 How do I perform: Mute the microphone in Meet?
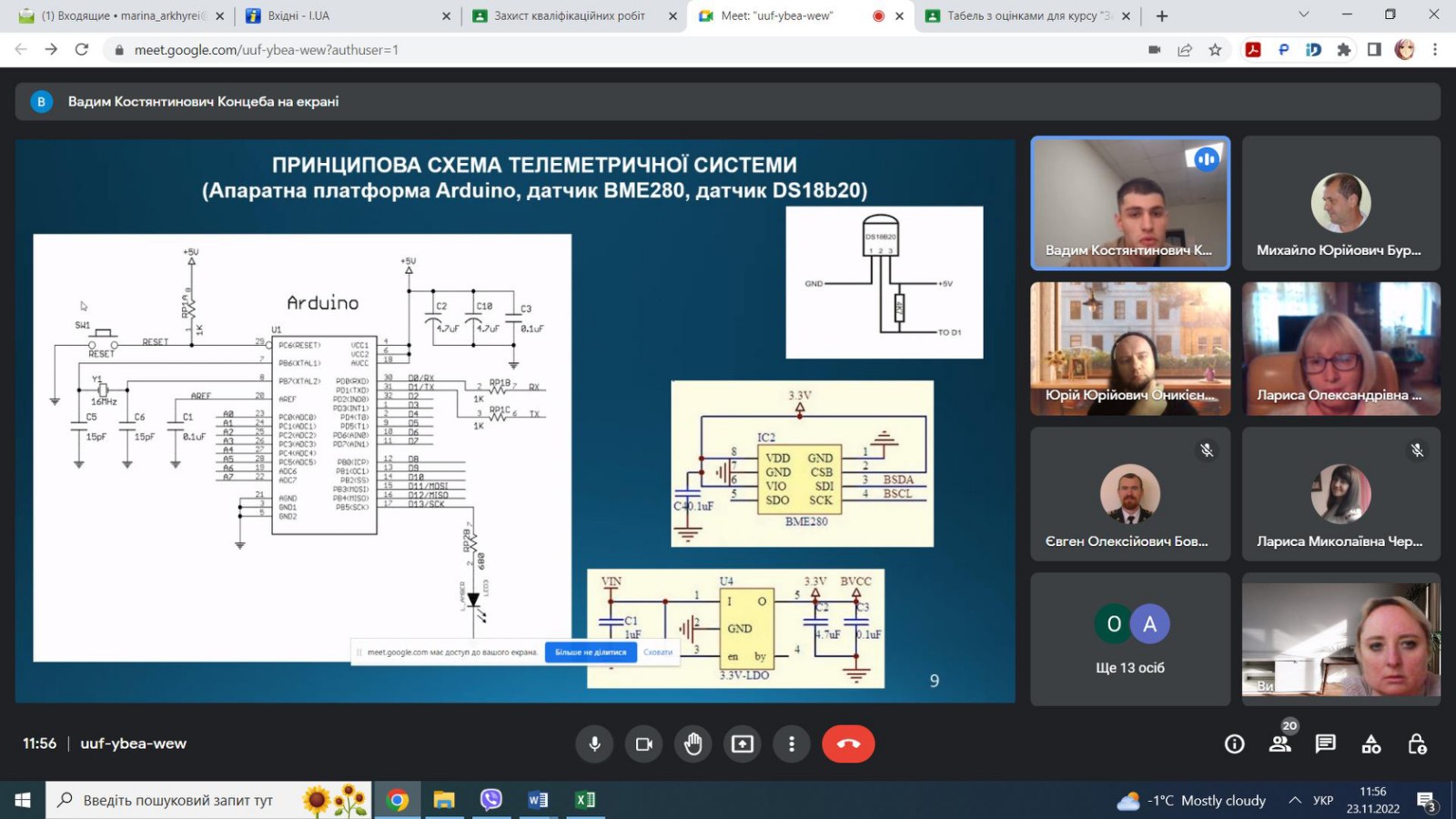[594, 743]
